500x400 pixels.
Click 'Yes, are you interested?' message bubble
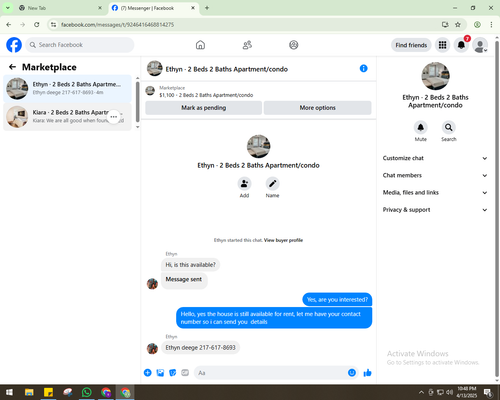337,300
